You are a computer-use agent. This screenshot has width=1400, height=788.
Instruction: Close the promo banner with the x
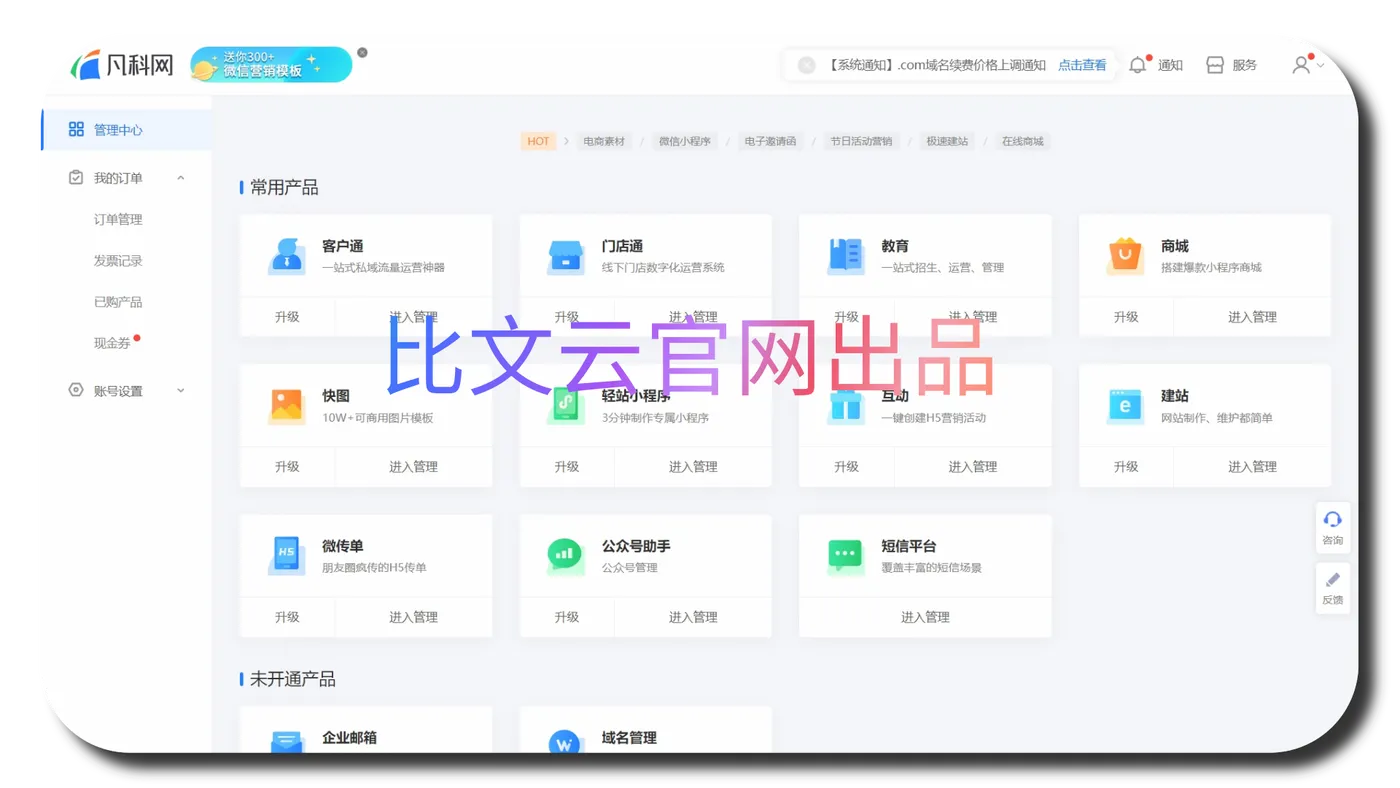pos(362,52)
